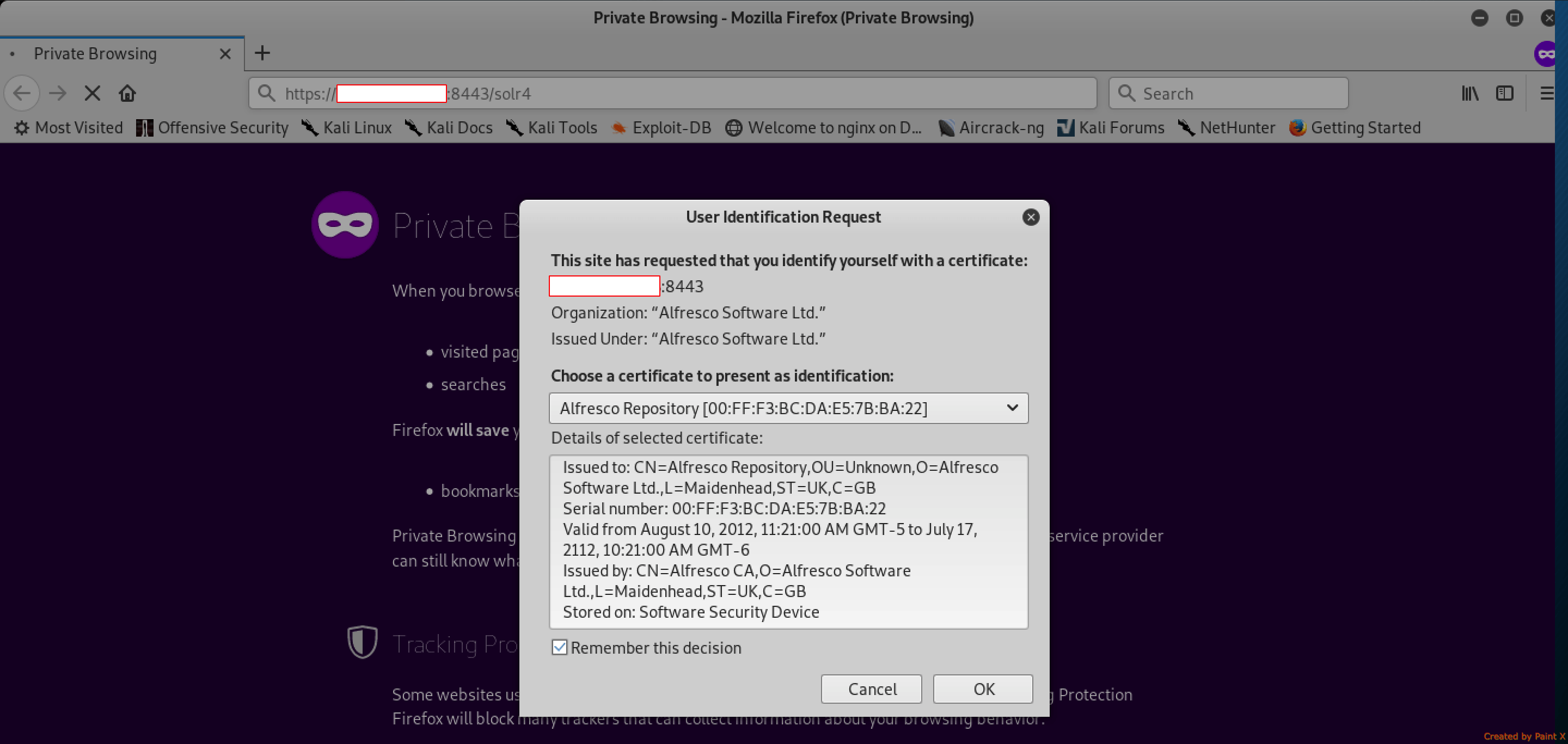Click the Home toolbar icon
The width and height of the screenshot is (1568, 744).
pos(127,93)
